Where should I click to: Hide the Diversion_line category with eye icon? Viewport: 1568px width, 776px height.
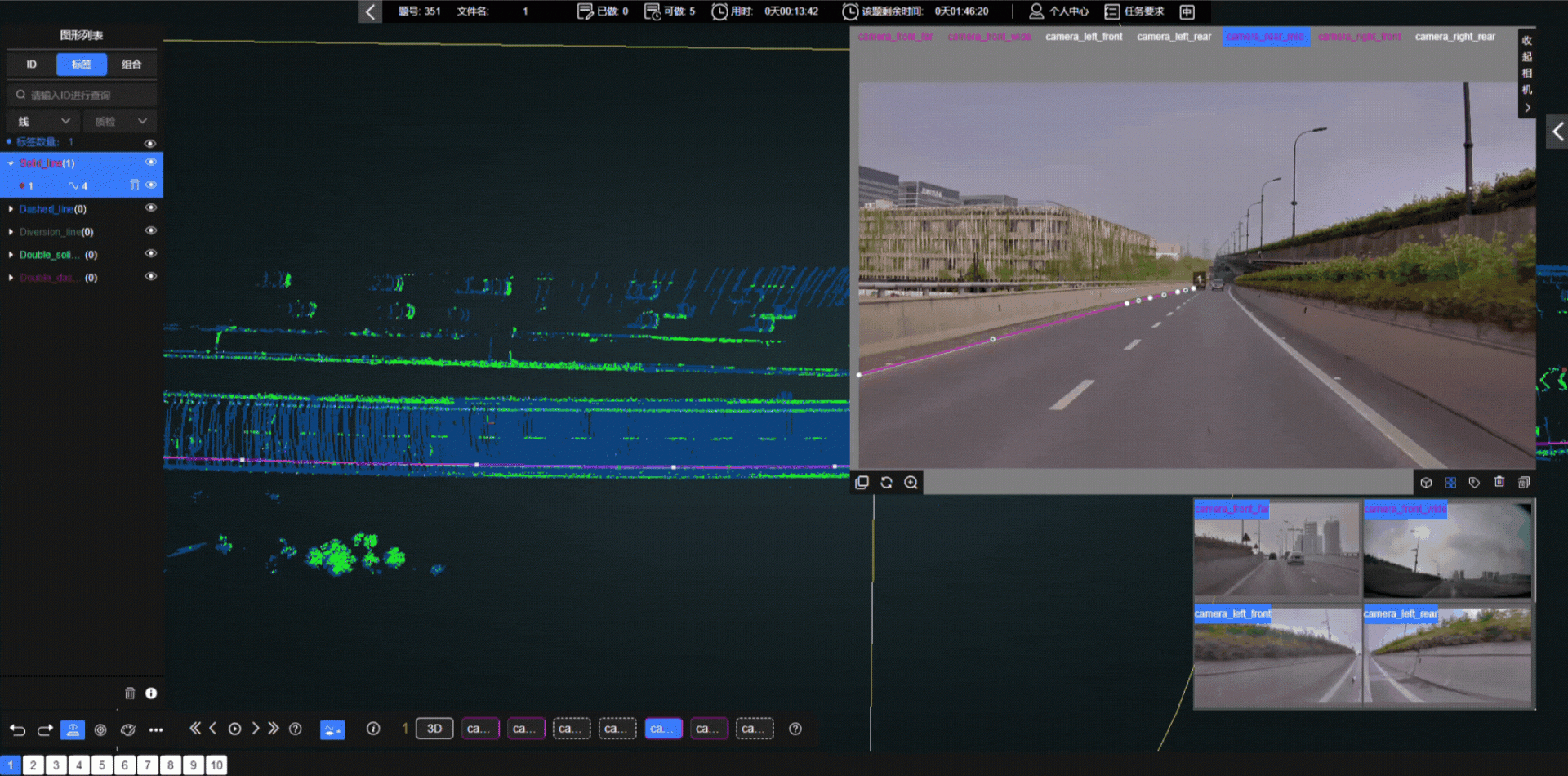tap(150, 231)
